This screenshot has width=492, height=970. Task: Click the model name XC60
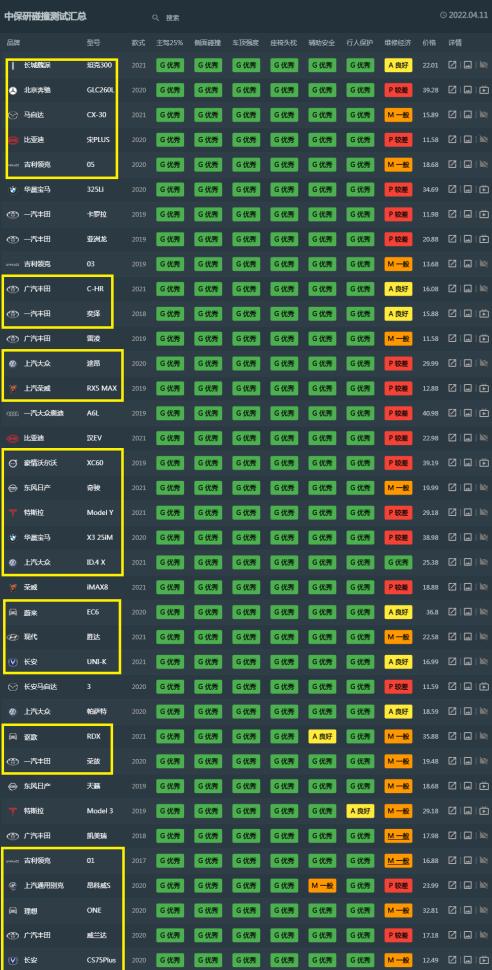tap(95, 463)
